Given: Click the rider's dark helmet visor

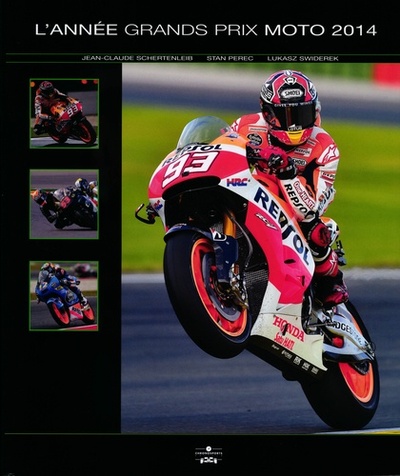Looking at the screenshot, I should click(x=294, y=116).
